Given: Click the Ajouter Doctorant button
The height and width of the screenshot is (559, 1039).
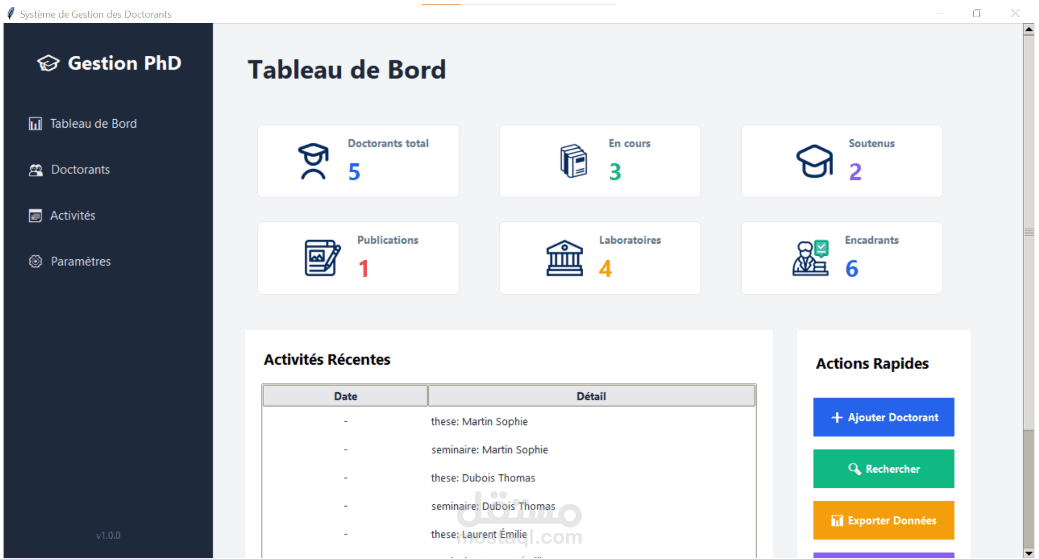Looking at the screenshot, I should (x=883, y=417).
